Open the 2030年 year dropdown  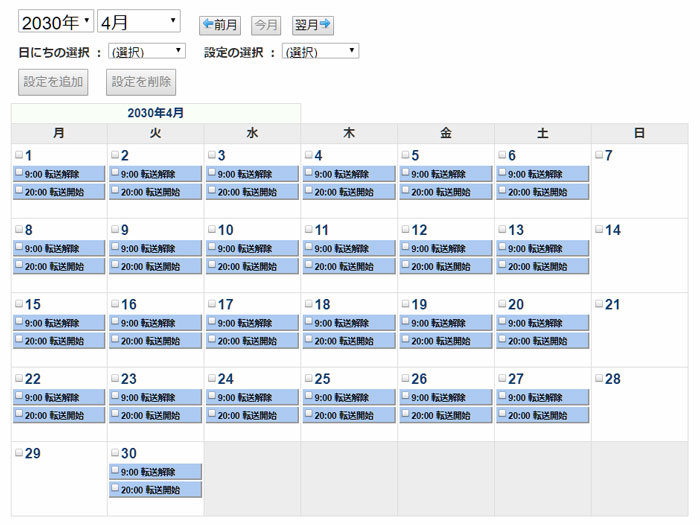pos(56,21)
